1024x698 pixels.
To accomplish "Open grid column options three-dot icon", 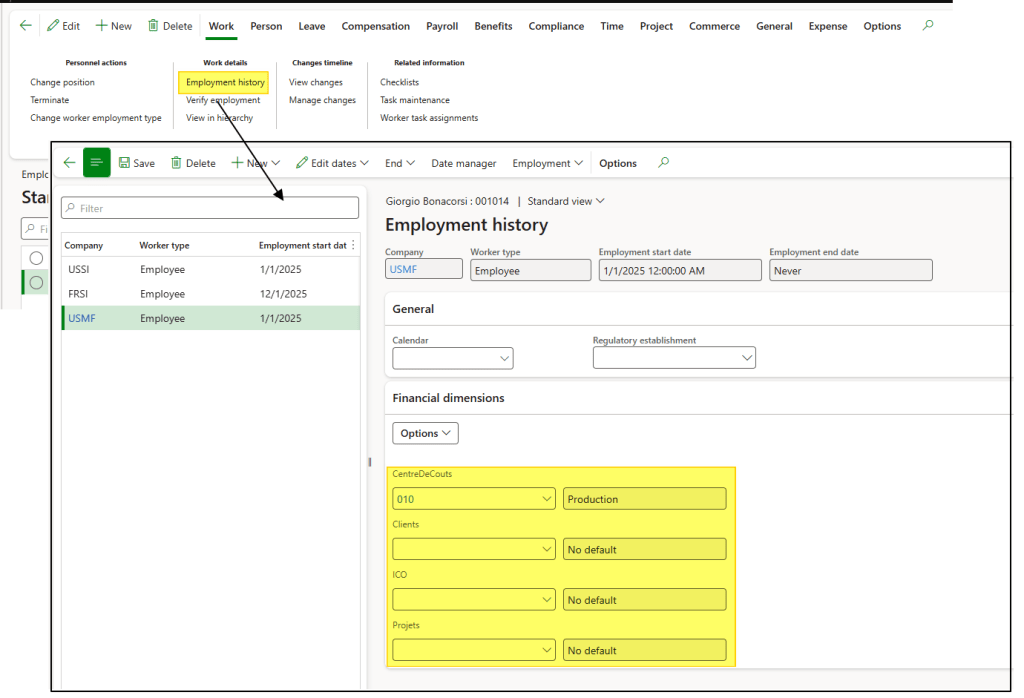I will 353,245.
